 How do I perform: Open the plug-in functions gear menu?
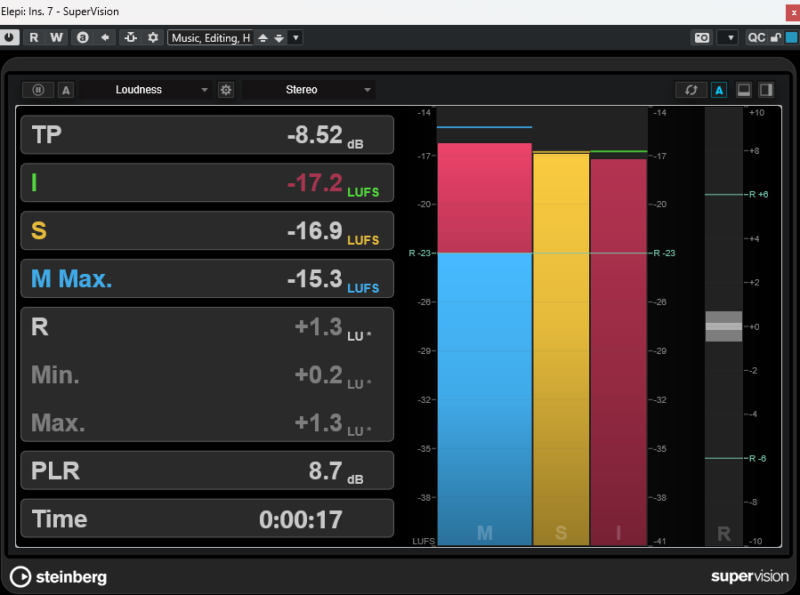click(153, 38)
